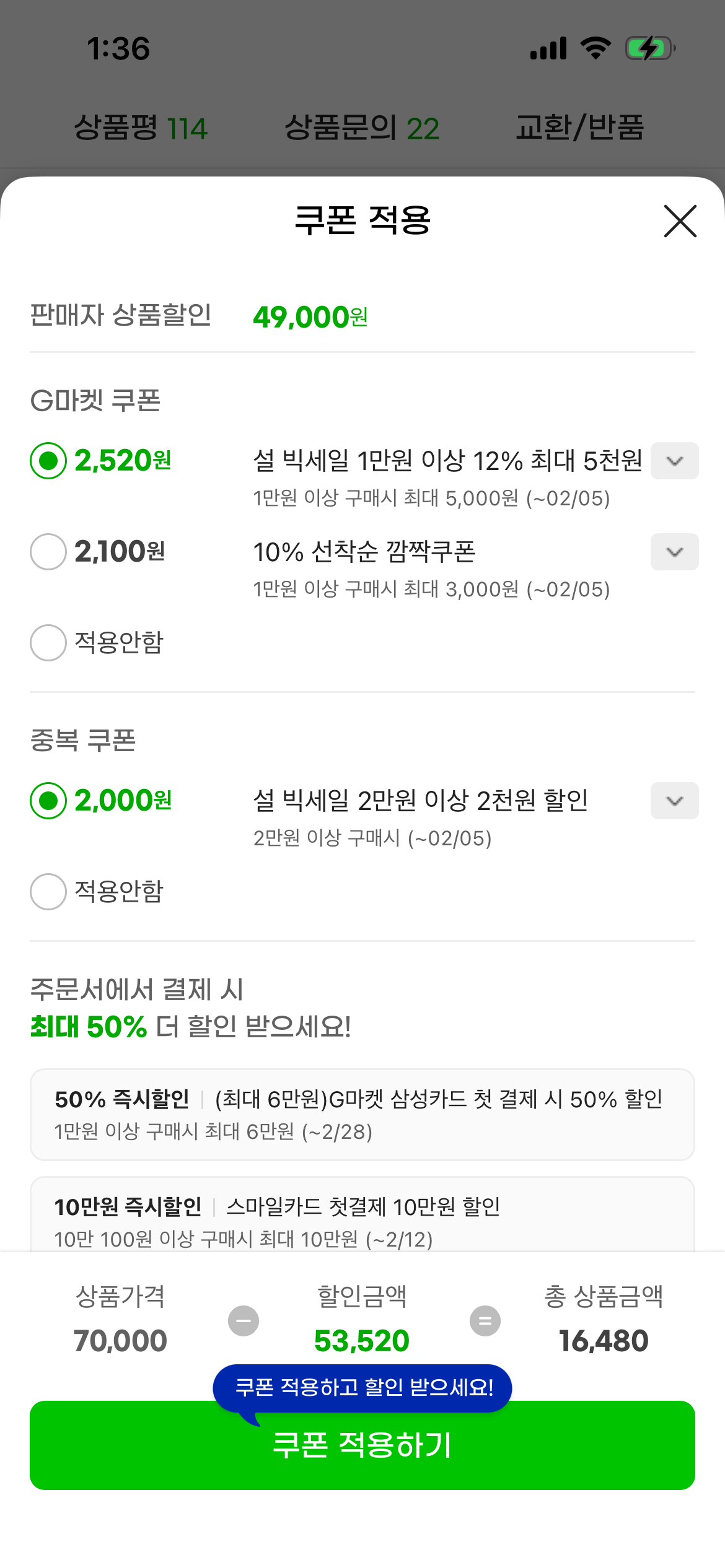Close the 쿠폰 적용 sheet with X
Screen dimensions: 725x1568
click(x=680, y=221)
